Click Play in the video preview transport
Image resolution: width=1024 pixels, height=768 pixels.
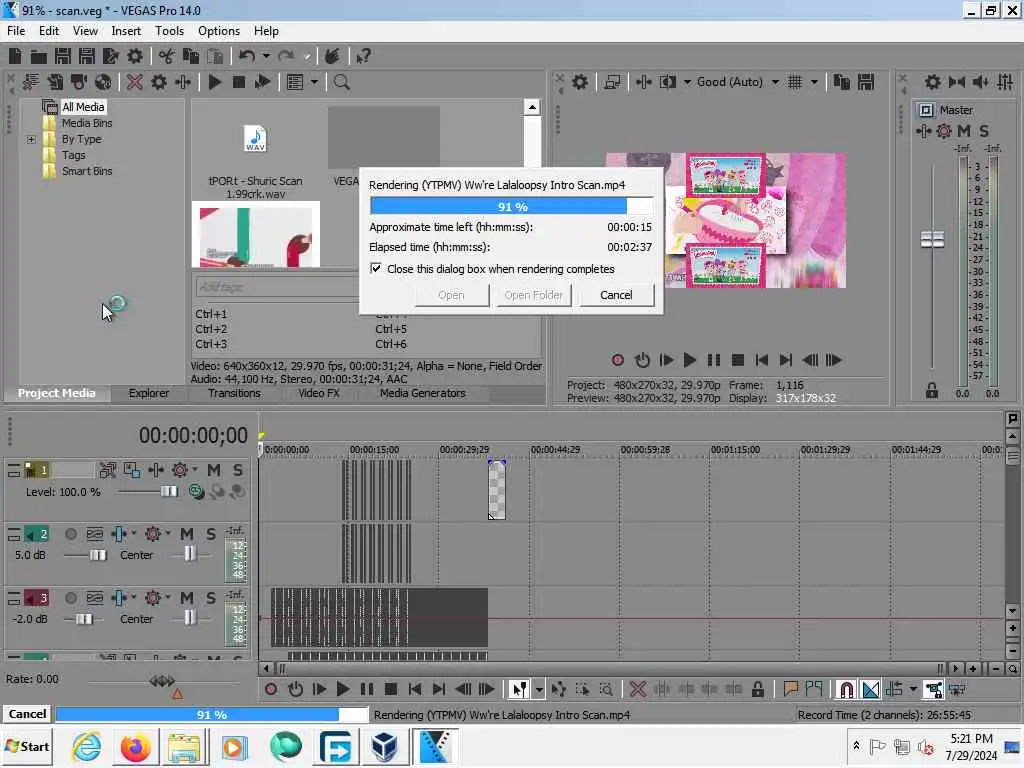point(690,360)
